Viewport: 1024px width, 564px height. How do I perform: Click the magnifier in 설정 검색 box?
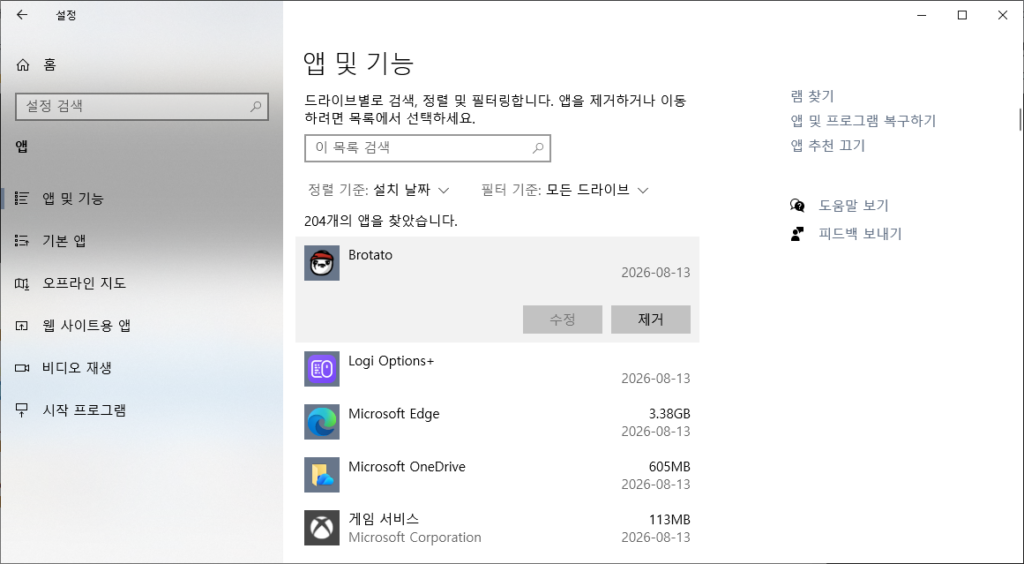pos(255,106)
